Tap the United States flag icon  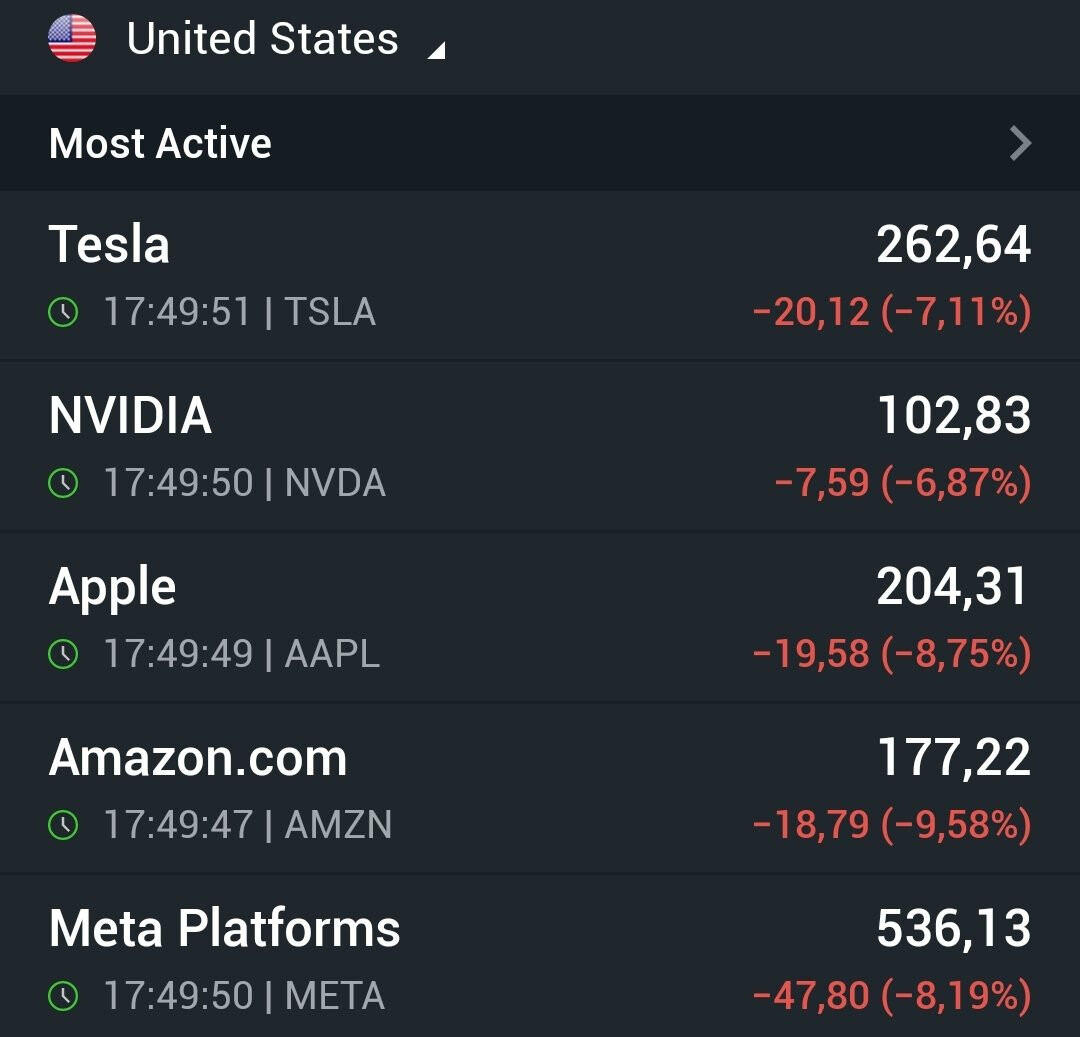[72, 38]
